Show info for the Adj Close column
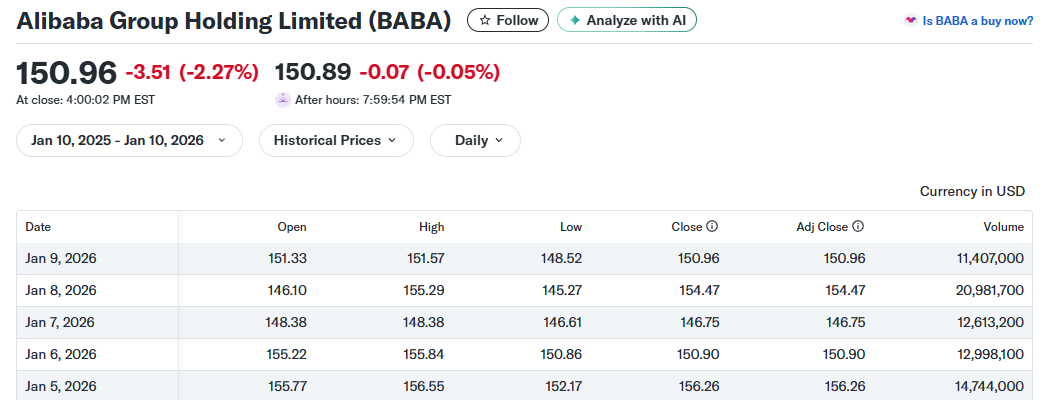 [858, 227]
